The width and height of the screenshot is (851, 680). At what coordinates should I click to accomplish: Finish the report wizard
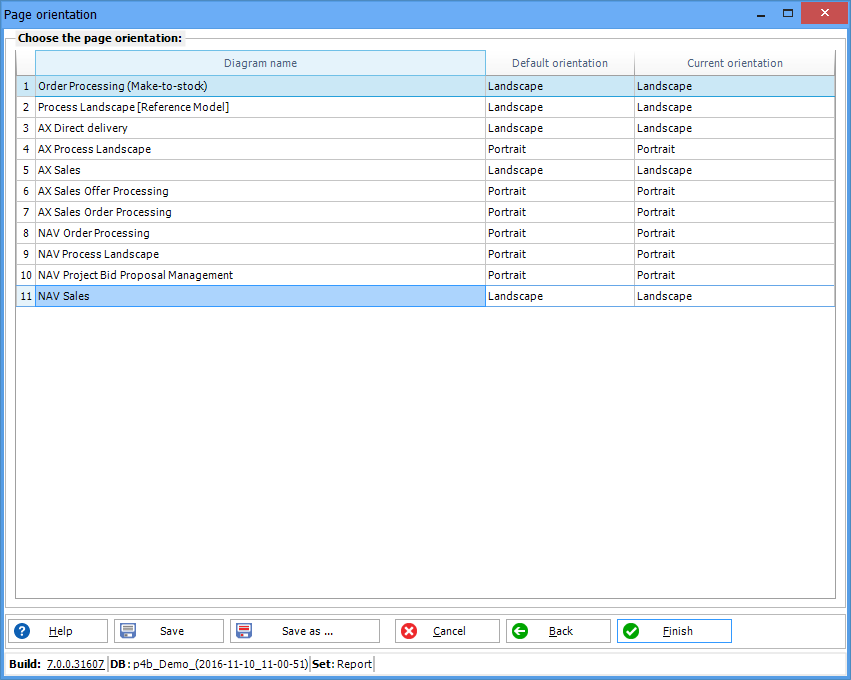pyautogui.click(x=674, y=631)
